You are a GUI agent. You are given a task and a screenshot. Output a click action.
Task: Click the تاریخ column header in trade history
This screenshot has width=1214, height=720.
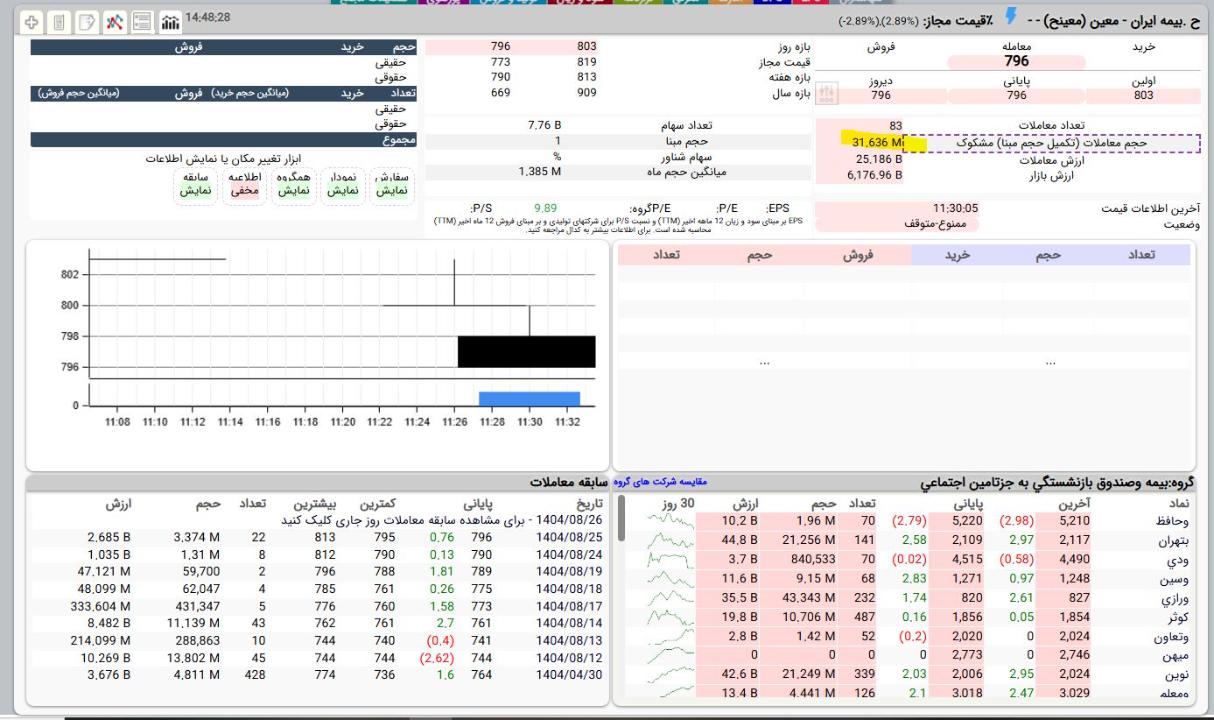pos(584,504)
